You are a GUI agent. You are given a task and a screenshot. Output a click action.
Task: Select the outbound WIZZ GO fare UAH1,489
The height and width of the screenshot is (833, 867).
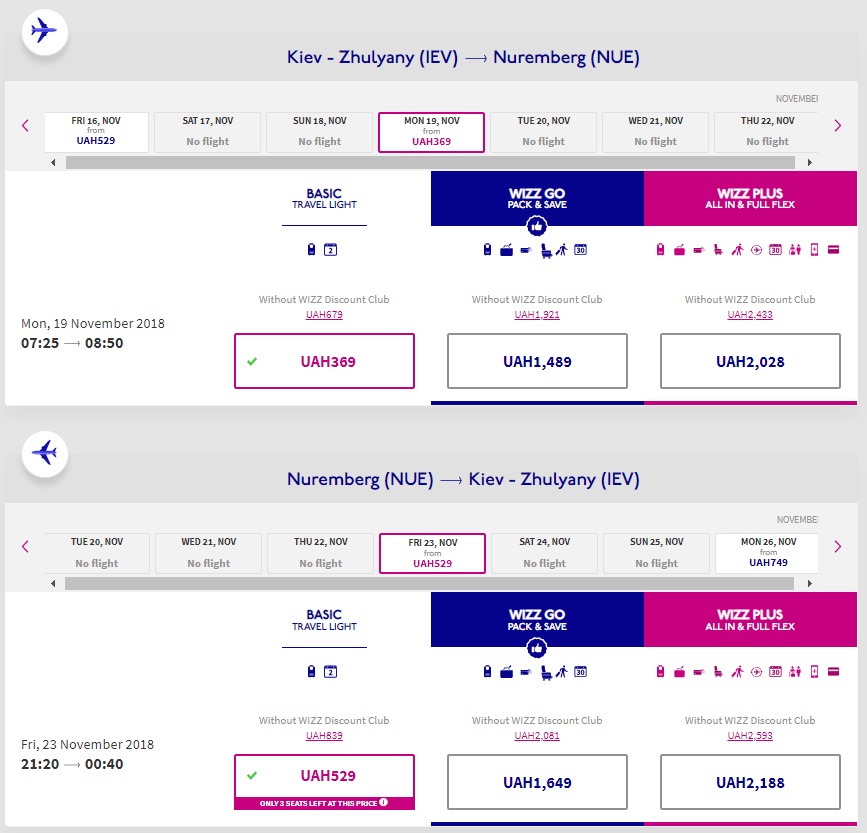pos(537,361)
